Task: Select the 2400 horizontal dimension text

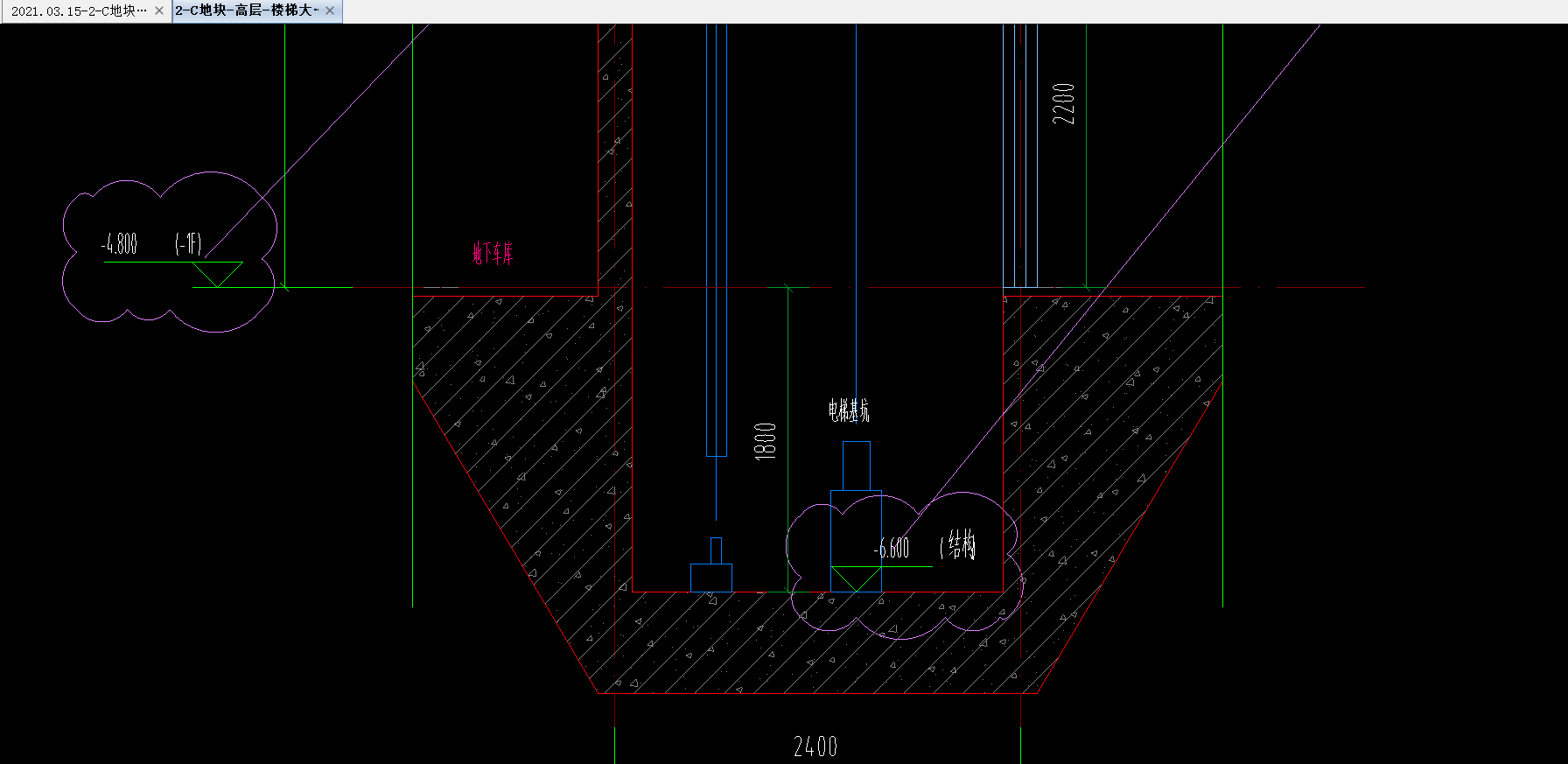Action: point(815,746)
